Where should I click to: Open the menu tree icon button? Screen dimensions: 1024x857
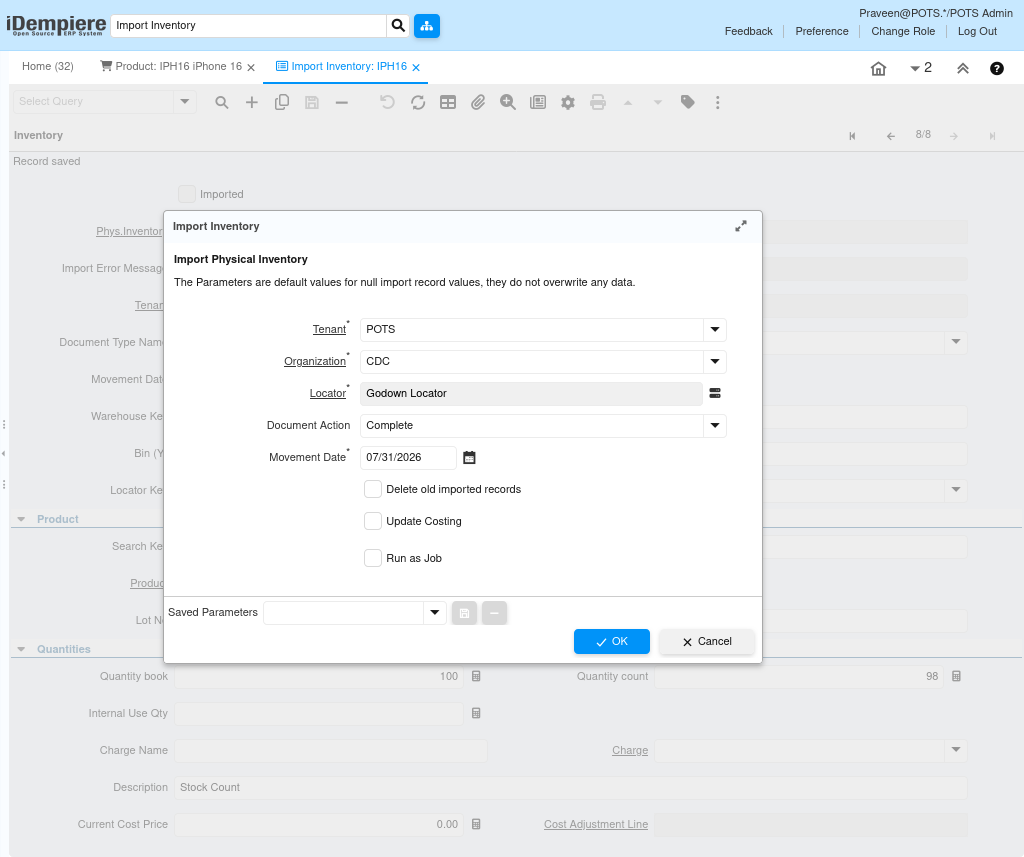pyautogui.click(x=426, y=25)
